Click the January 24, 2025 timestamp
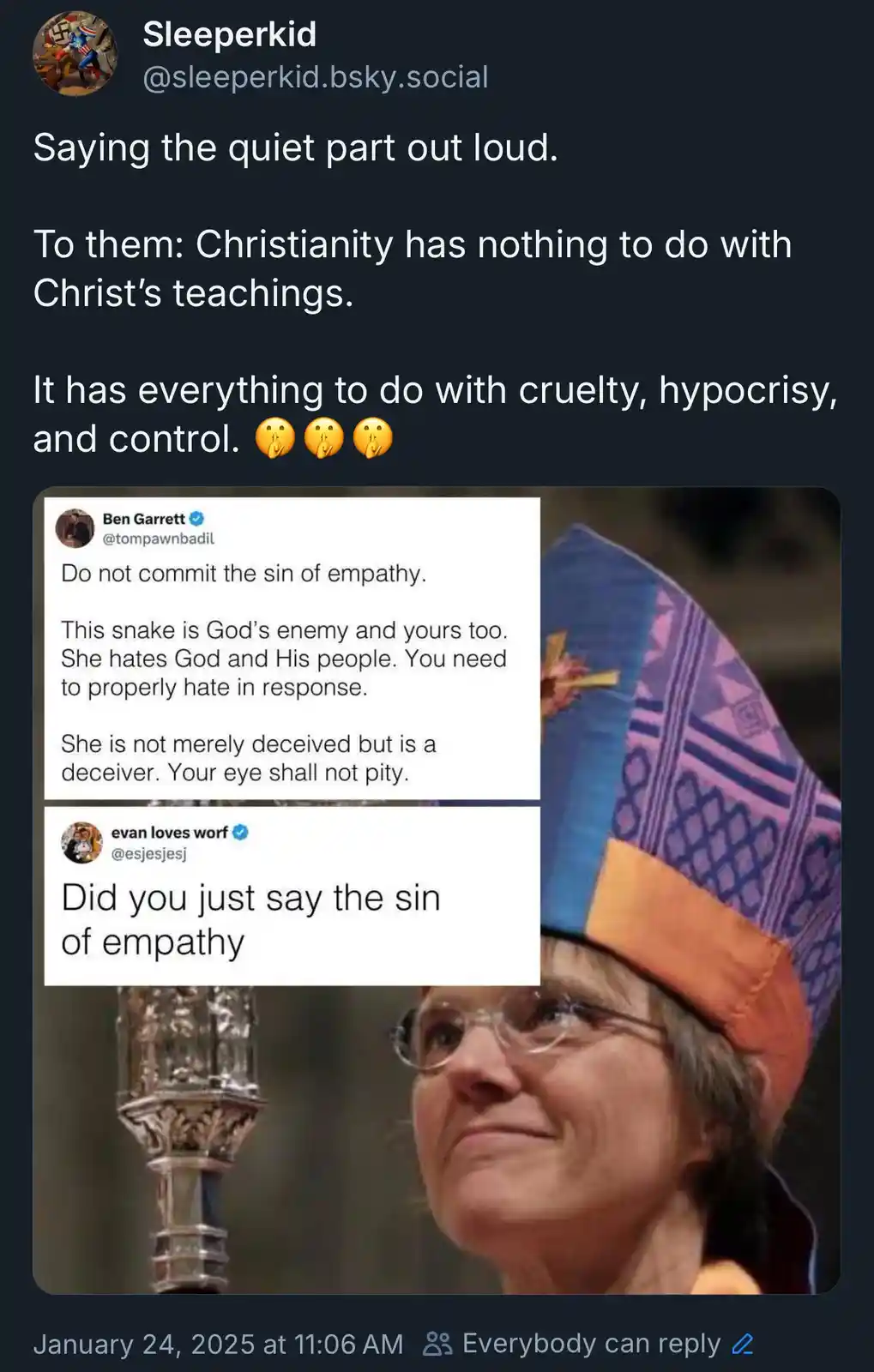The width and height of the screenshot is (874, 1372). point(218,1344)
